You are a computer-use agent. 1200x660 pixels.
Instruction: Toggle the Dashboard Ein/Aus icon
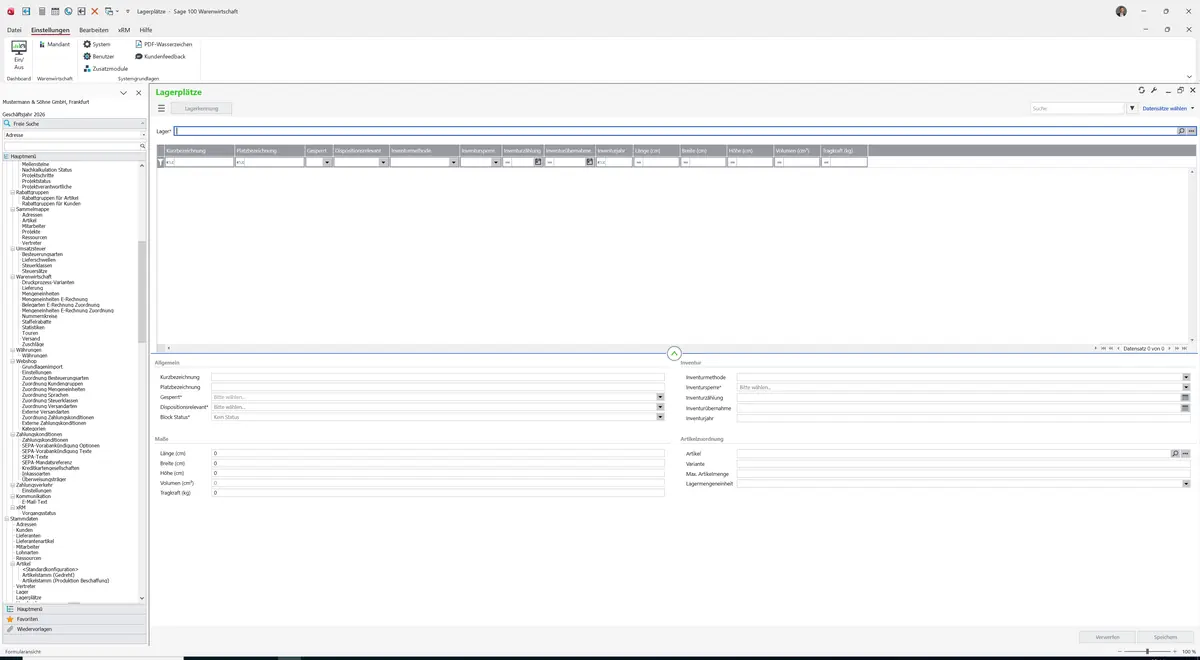pyautogui.click(x=19, y=54)
